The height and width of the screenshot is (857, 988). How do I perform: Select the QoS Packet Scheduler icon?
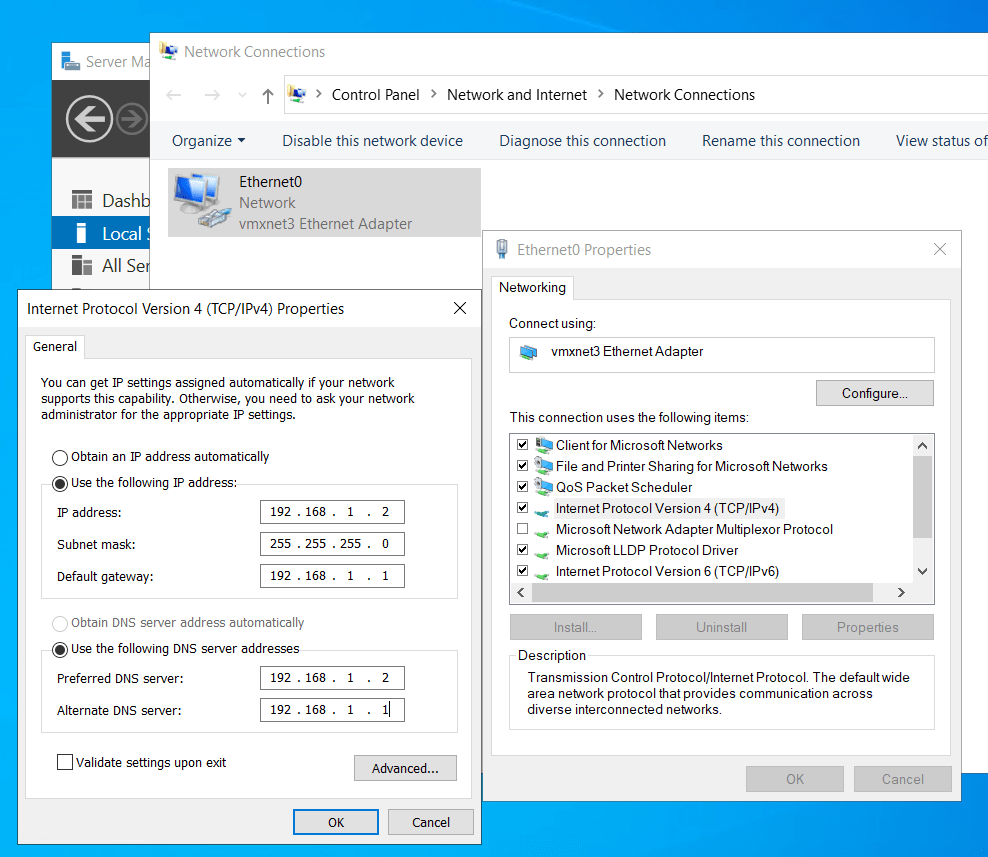[544, 487]
